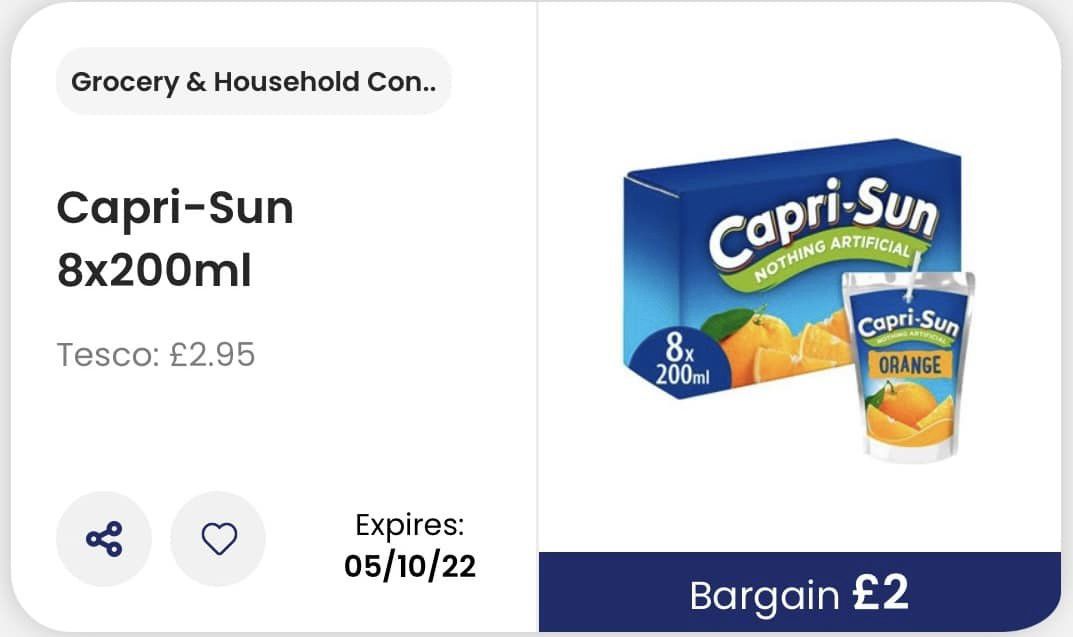Click the ORANGE label on the pouch
The width and height of the screenshot is (1073, 637).
(x=909, y=364)
